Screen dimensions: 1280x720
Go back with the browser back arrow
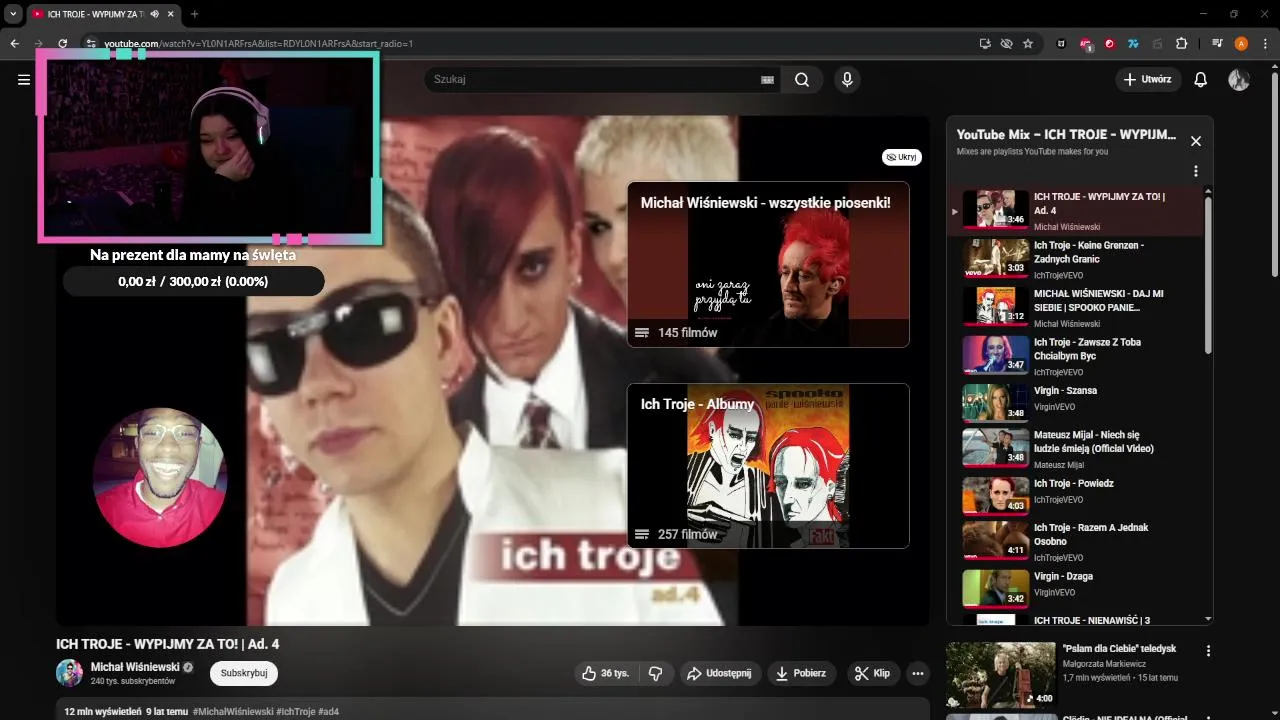point(14,44)
